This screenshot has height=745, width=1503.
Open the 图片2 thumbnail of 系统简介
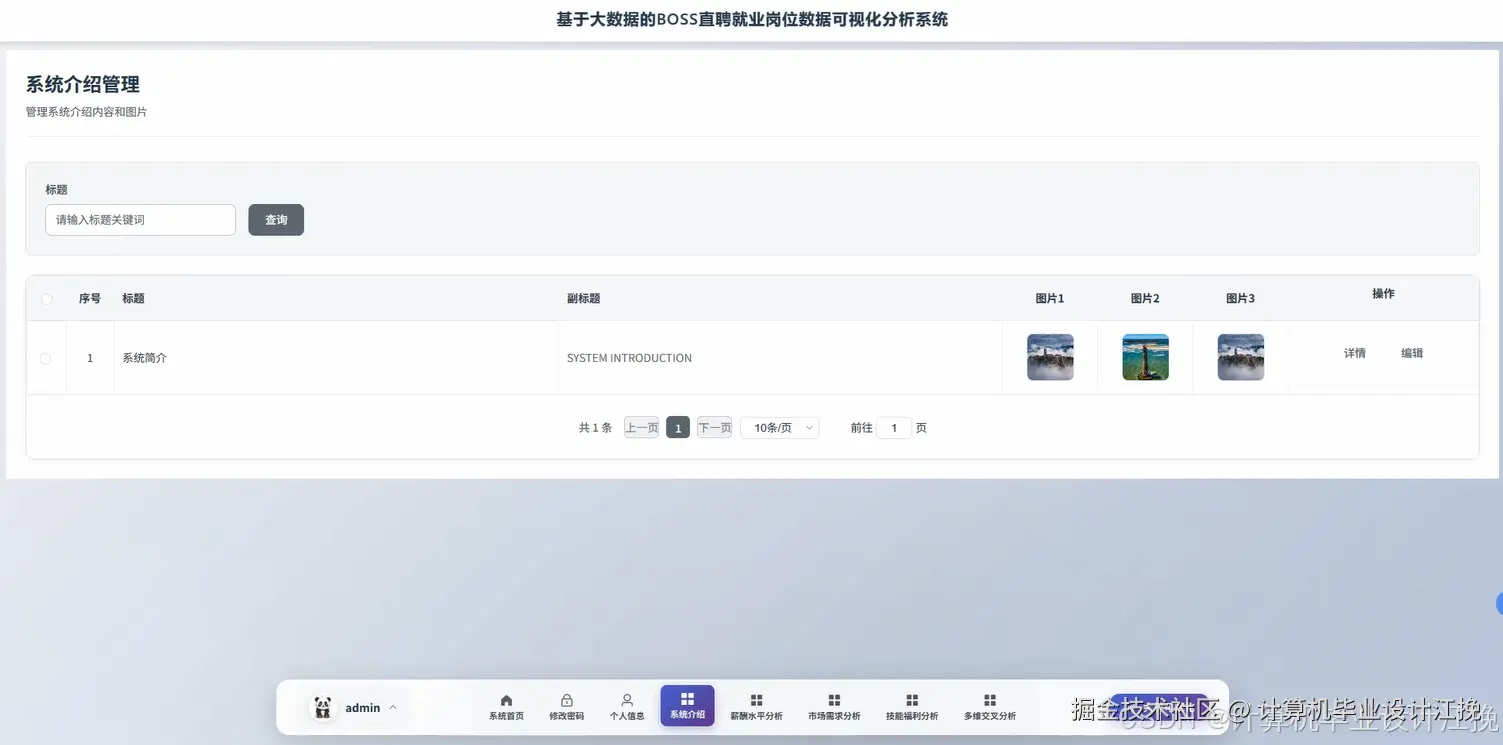(x=1146, y=357)
